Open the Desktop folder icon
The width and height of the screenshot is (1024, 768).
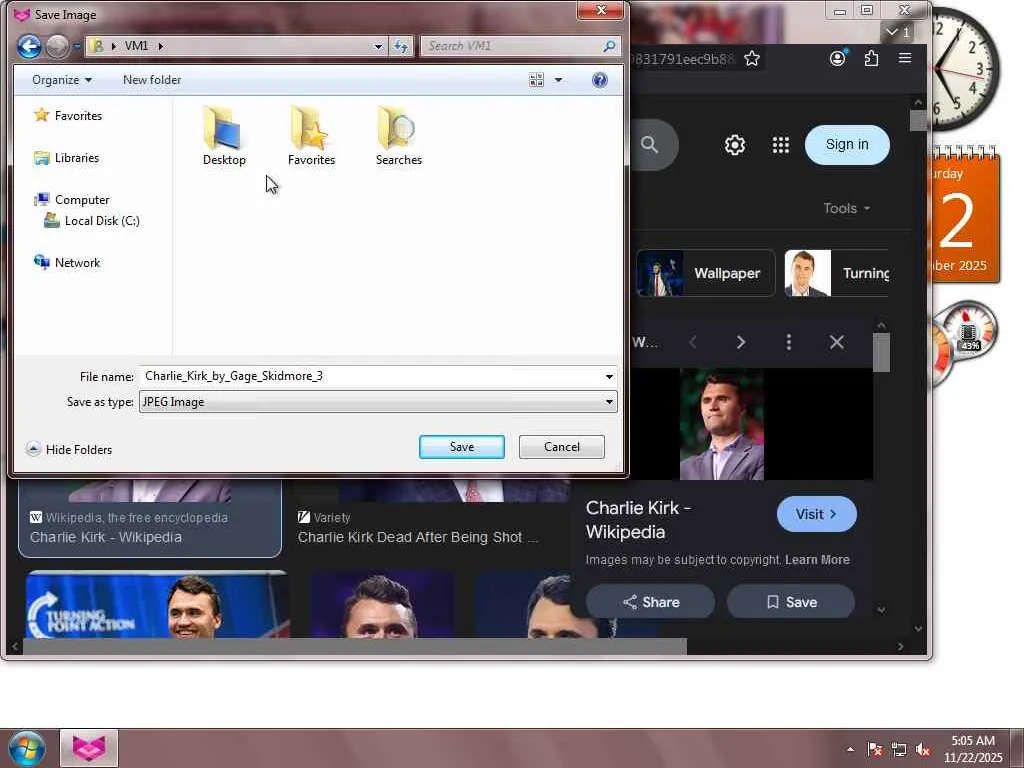pos(224,136)
